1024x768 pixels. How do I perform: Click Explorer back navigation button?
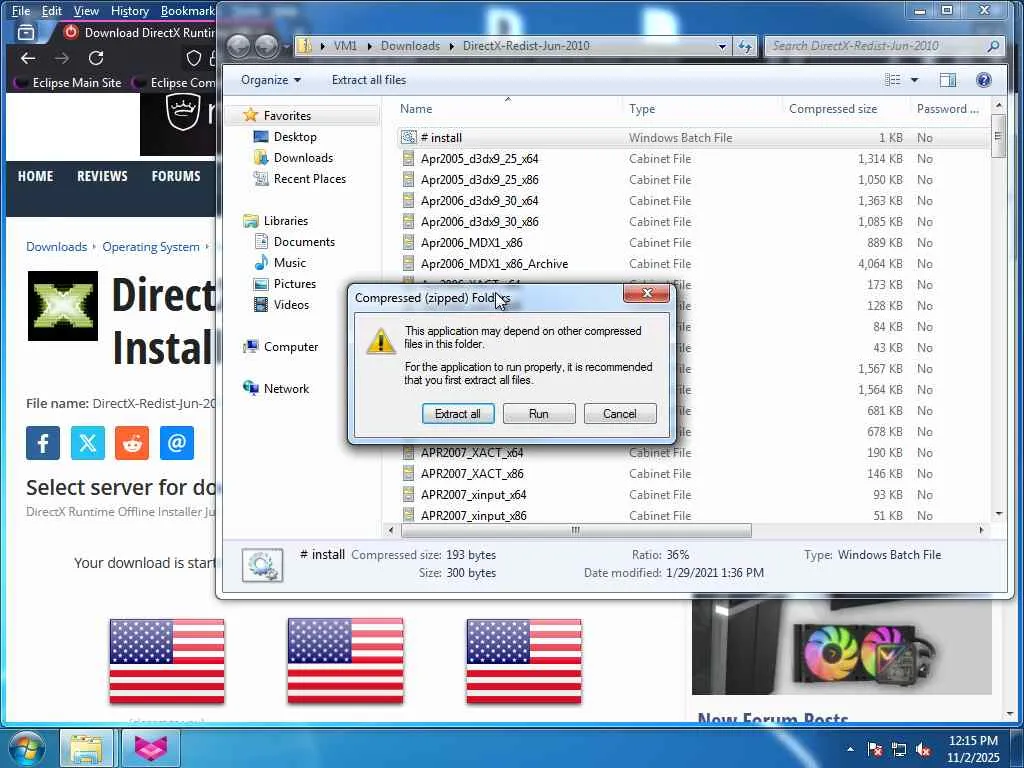coord(238,46)
